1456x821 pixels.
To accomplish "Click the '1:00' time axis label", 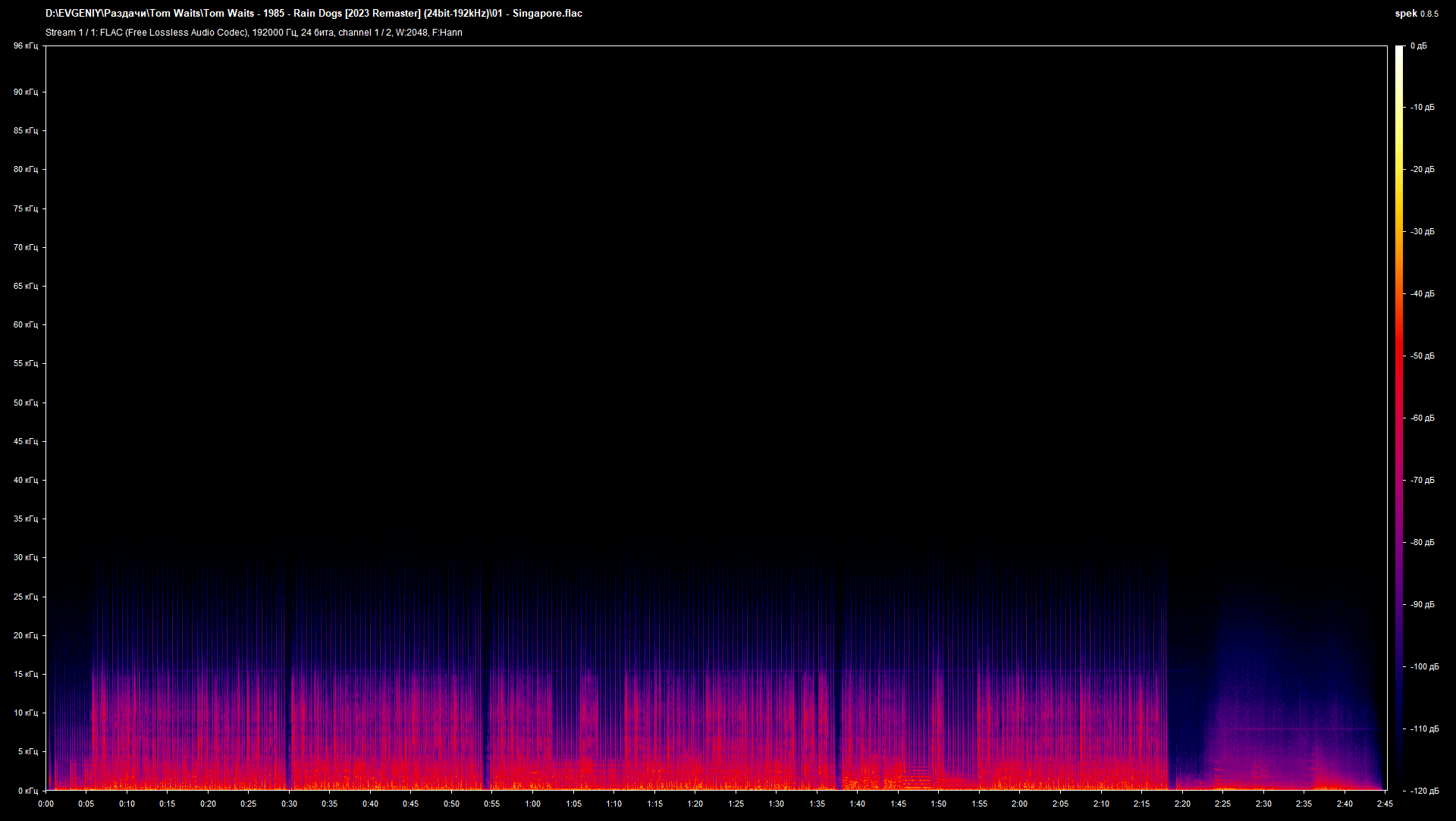I will pos(533,804).
